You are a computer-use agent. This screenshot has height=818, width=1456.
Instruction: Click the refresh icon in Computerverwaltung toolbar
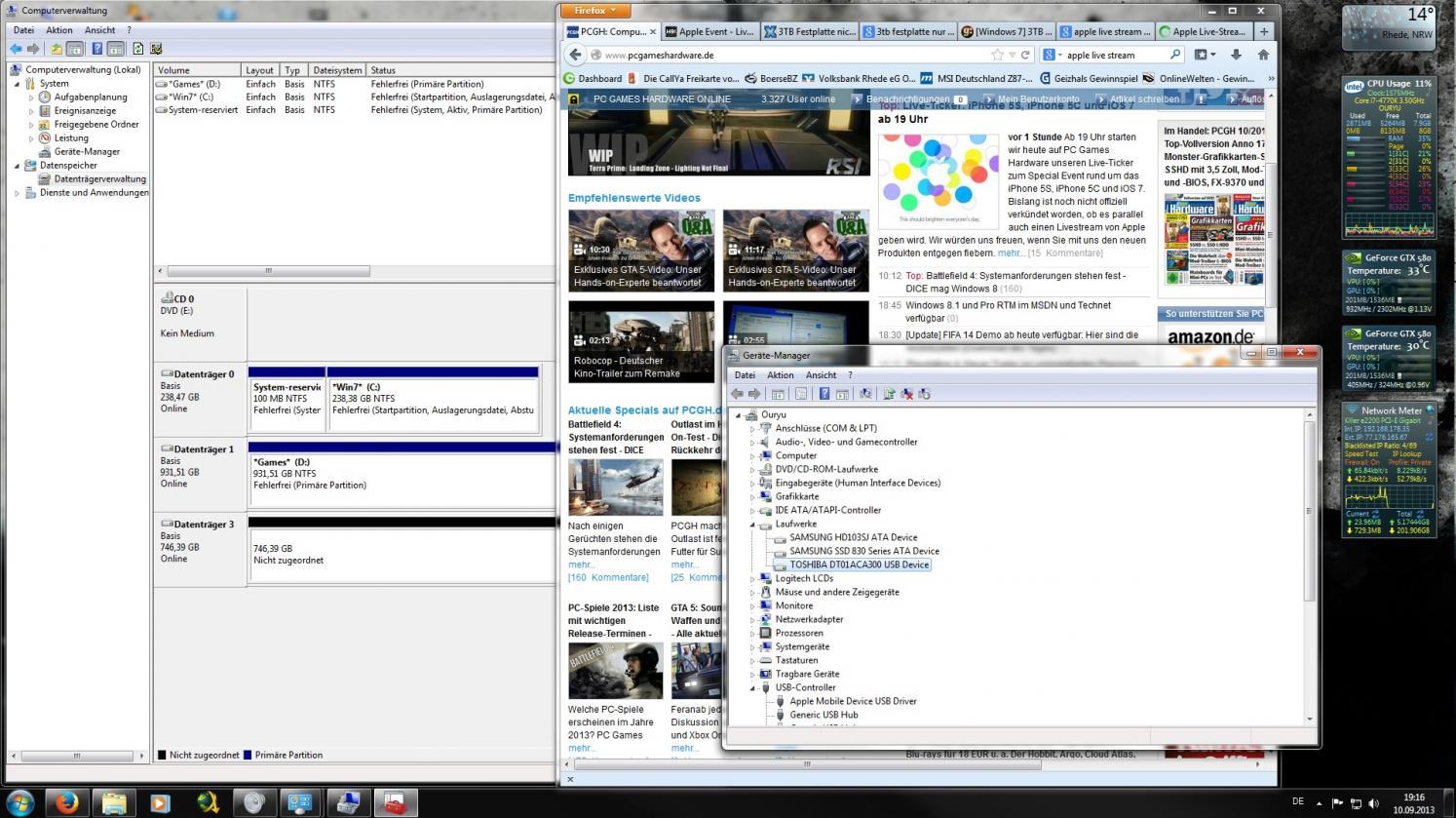pyautogui.click(x=137, y=49)
